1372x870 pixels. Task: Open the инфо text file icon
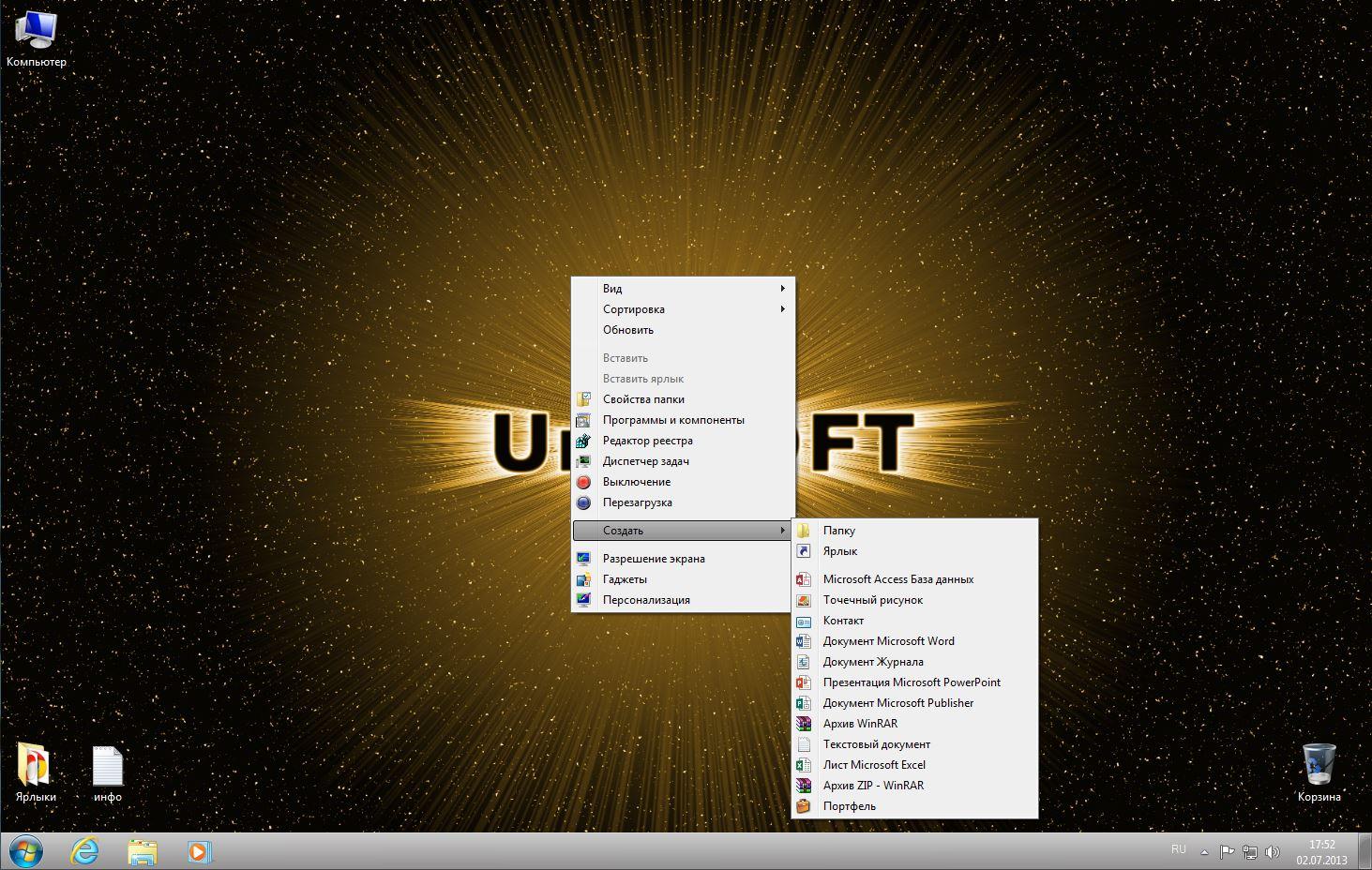[x=107, y=772]
